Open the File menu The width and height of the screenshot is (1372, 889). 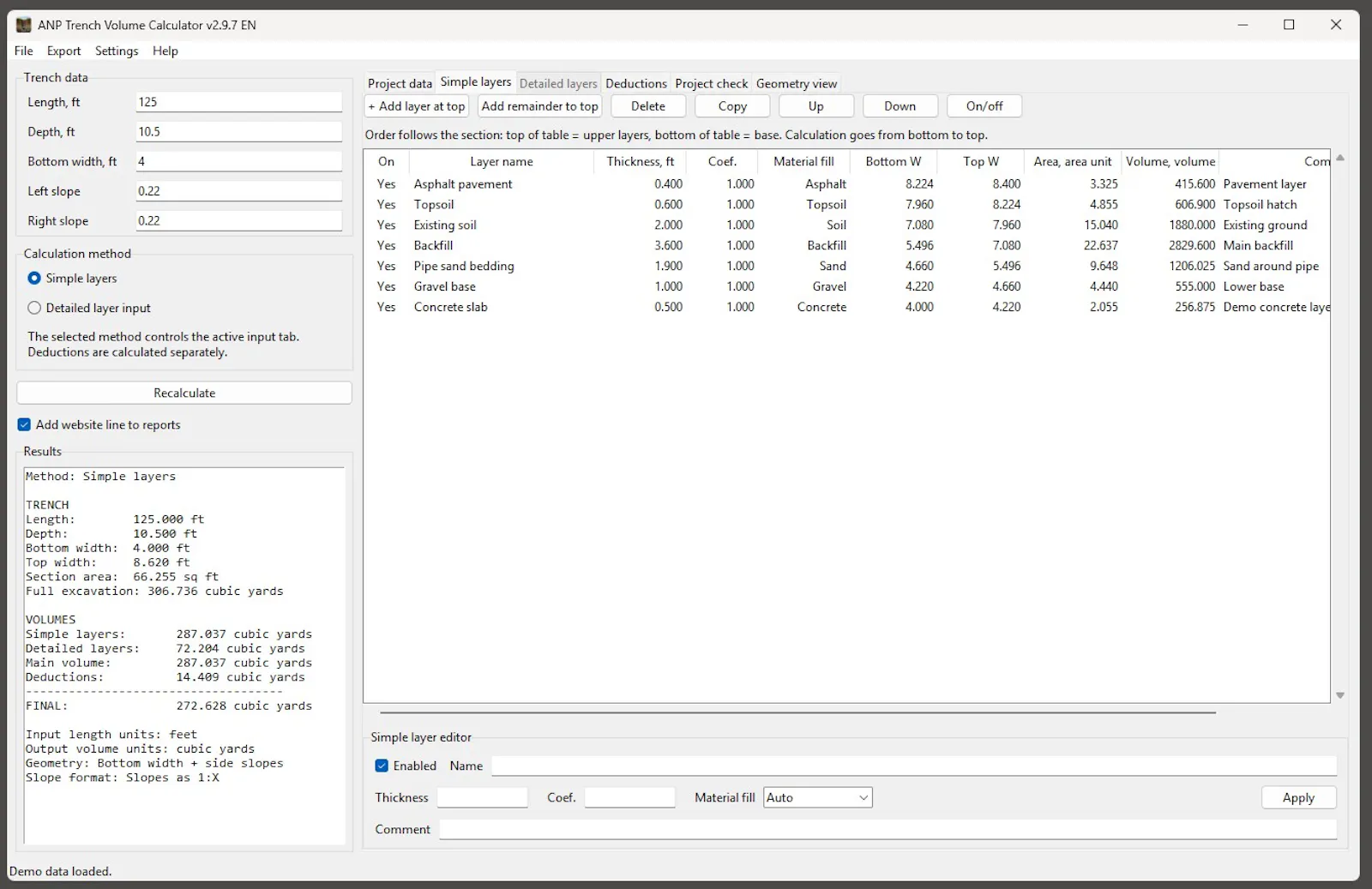(24, 51)
